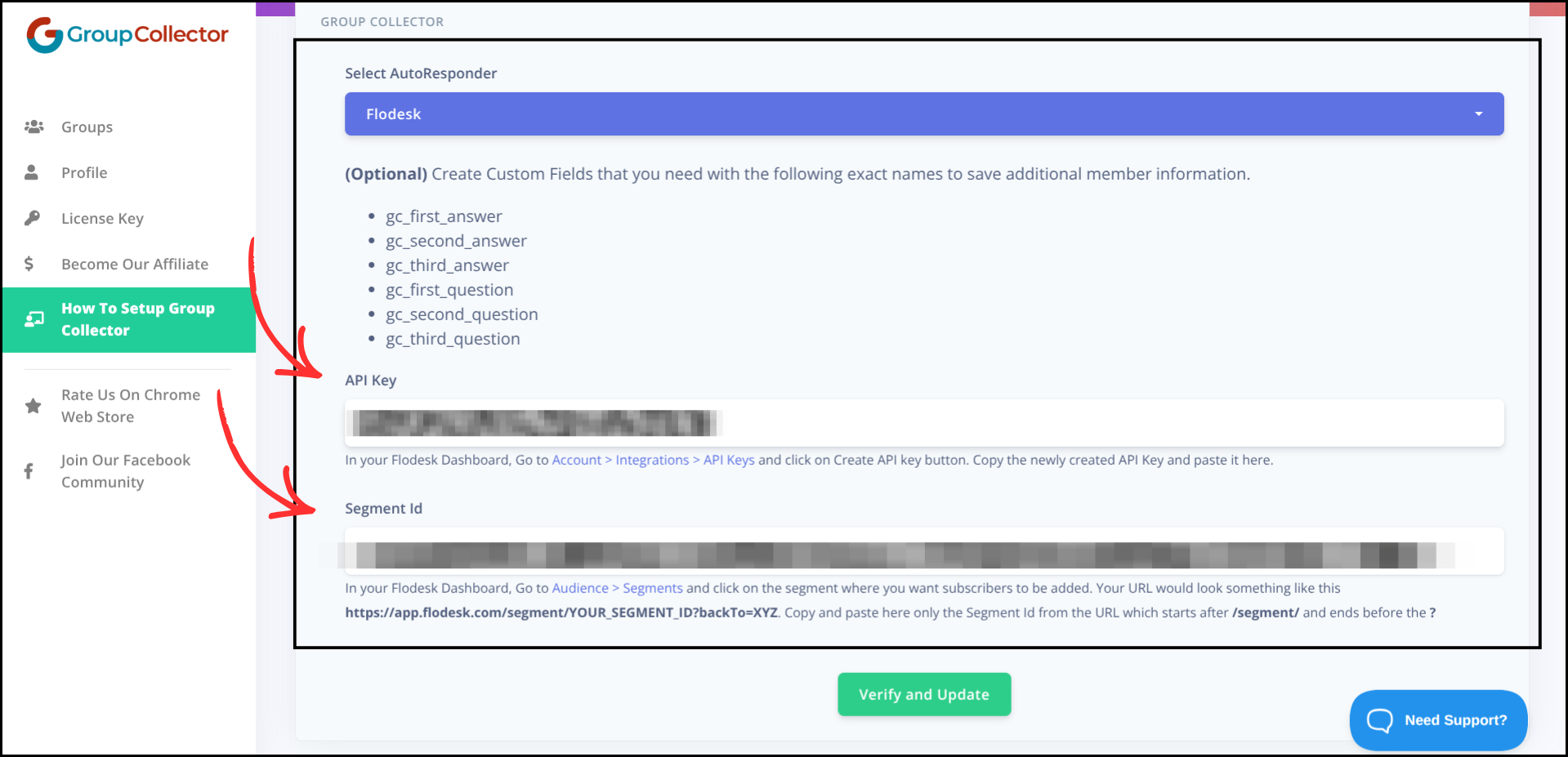Select the dollar icon for Become Our Affiliate
This screenshot has height=757, width=1568.
(29, 264)
